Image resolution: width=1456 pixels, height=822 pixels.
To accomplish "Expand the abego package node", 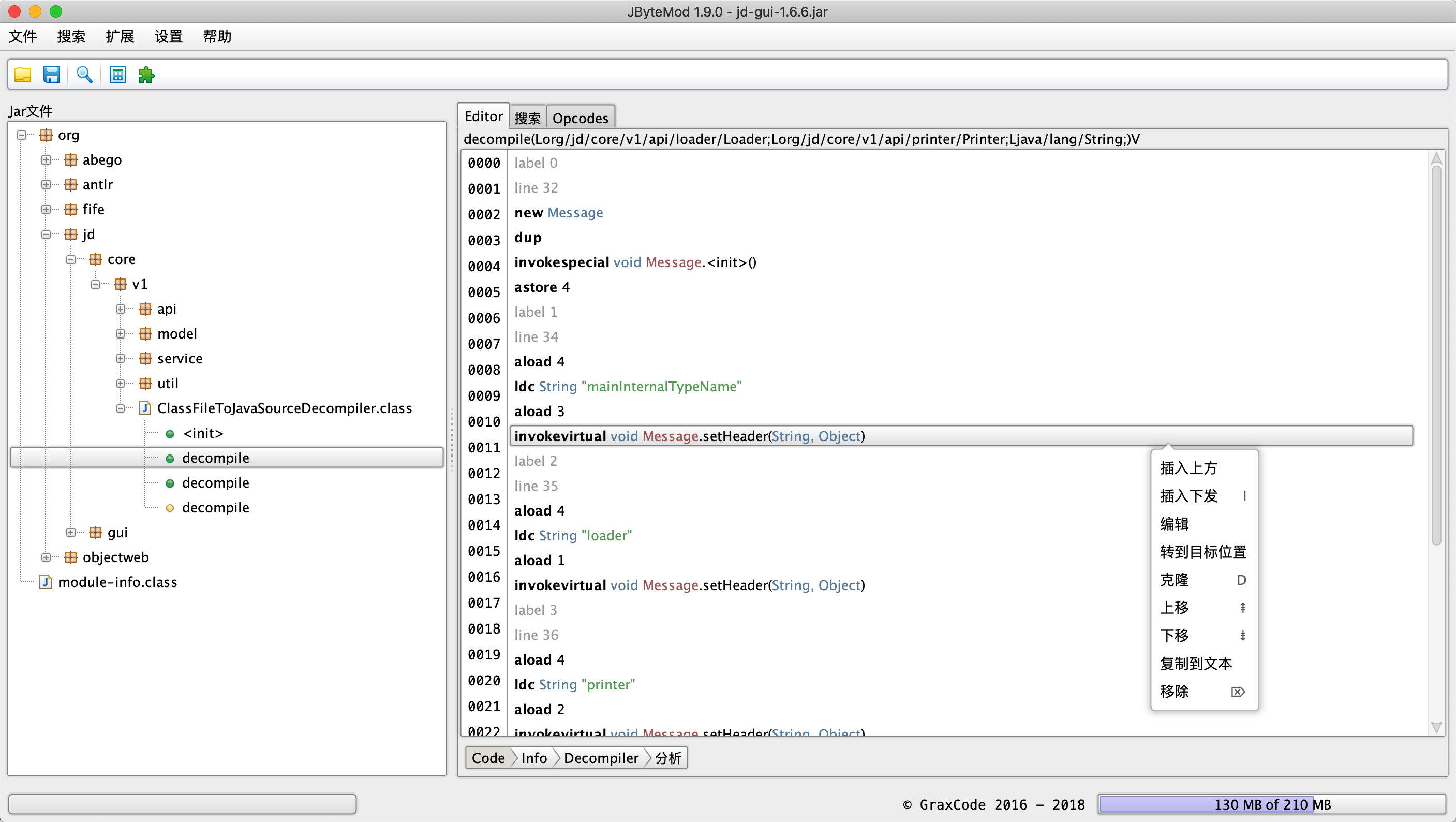I will [x=46, y=160].
